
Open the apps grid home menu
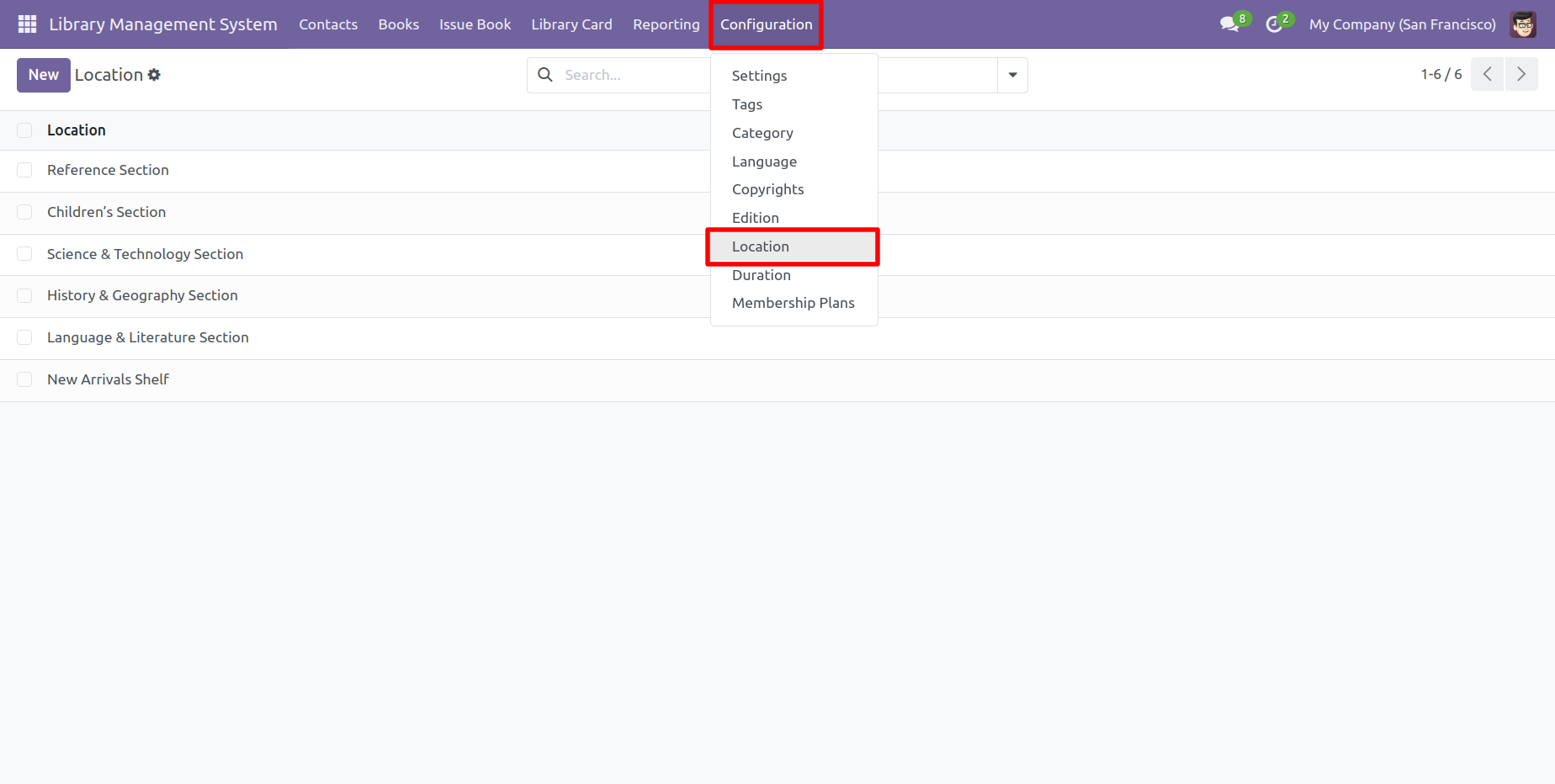27,24
